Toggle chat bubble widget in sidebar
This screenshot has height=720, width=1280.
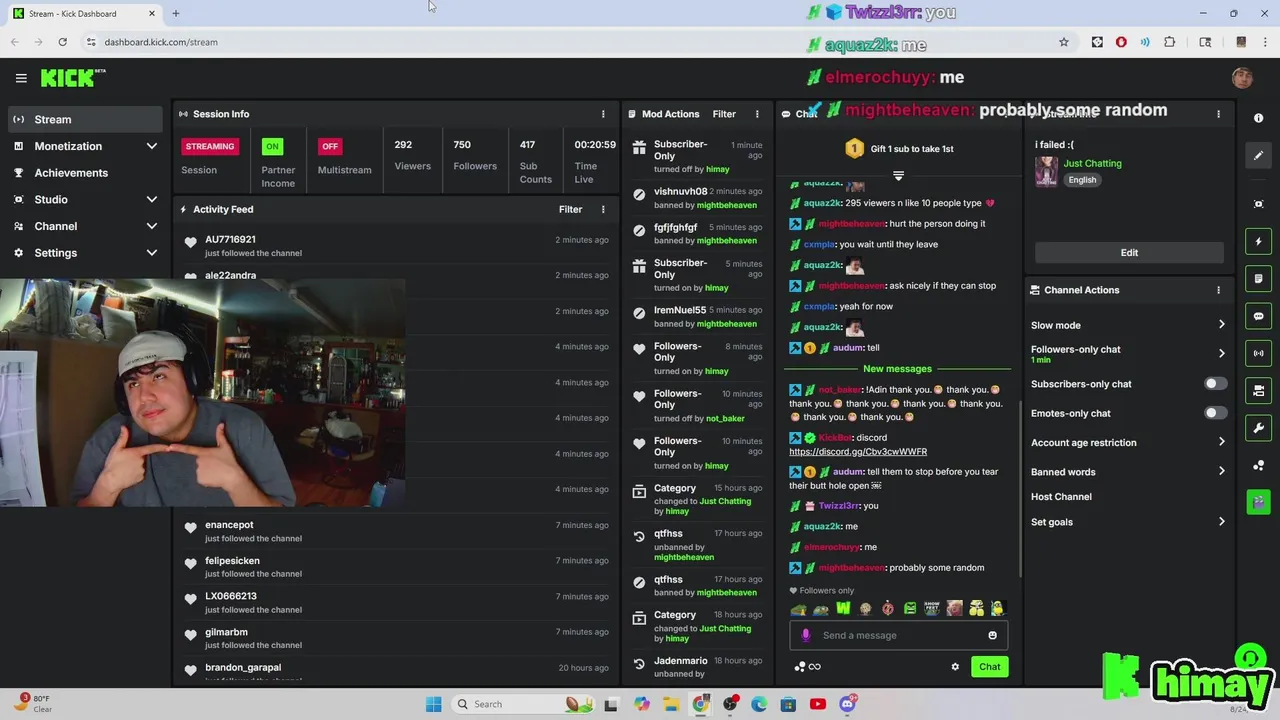pos(1258,316)
